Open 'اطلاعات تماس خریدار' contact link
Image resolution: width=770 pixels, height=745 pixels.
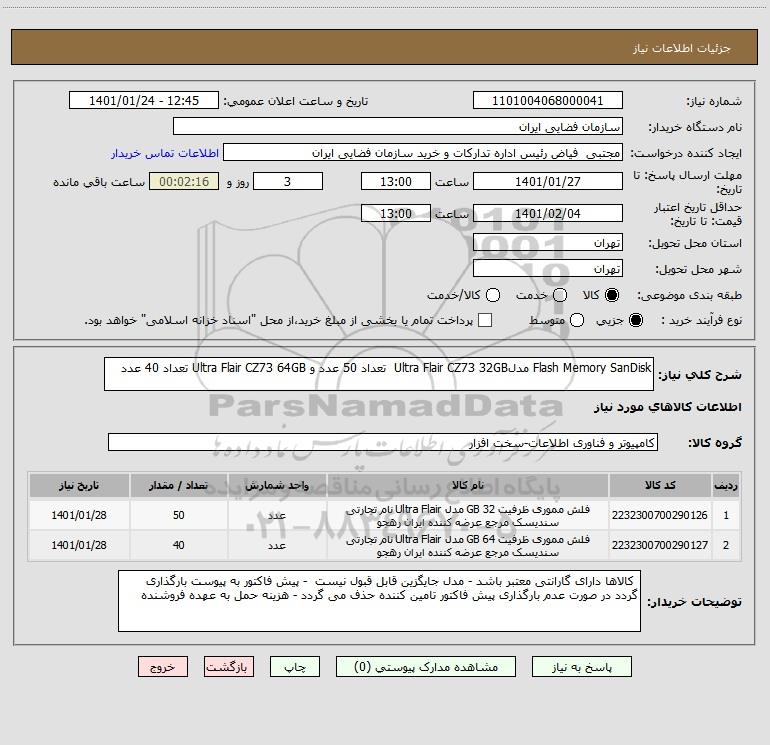[x=165, y=153]
